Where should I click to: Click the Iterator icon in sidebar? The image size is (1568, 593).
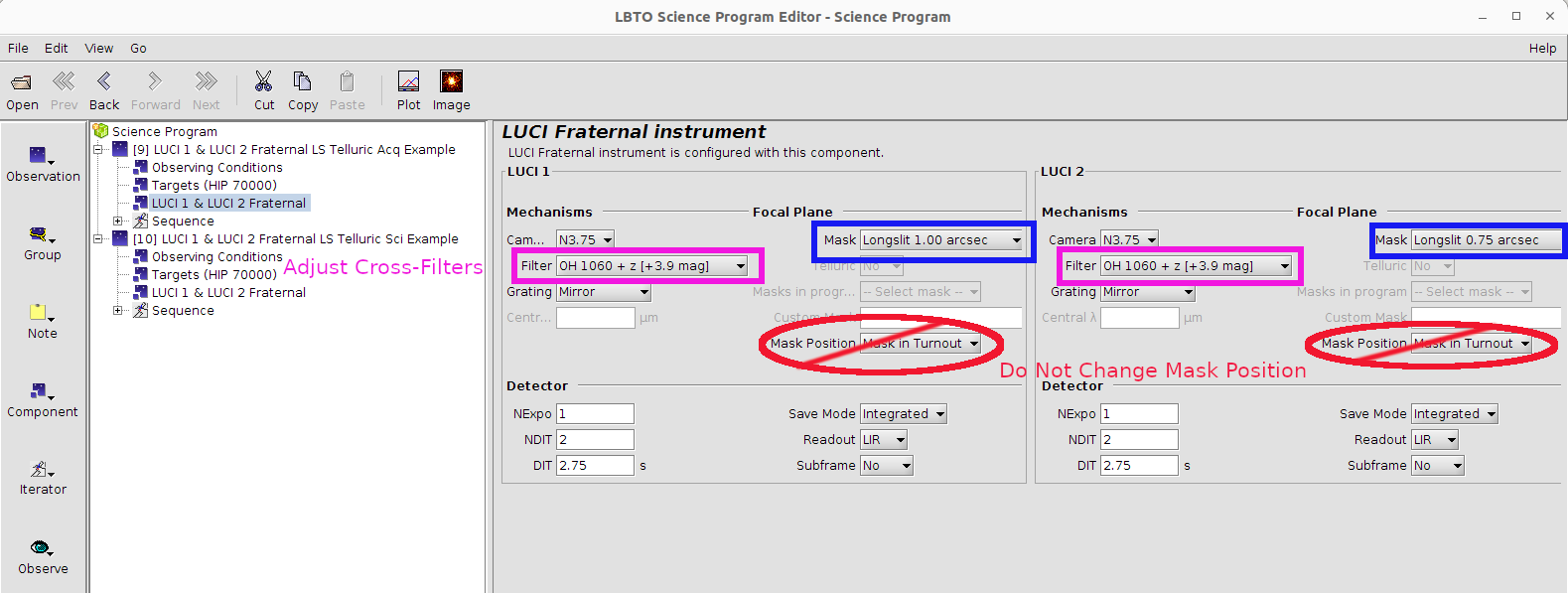pyautogui.click(x=40, y=469)
